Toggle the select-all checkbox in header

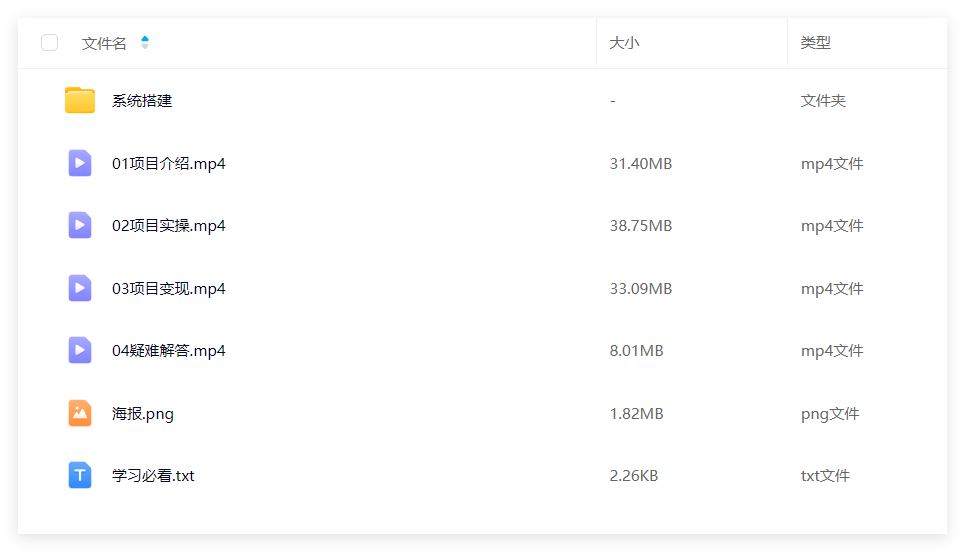point(49,42)
